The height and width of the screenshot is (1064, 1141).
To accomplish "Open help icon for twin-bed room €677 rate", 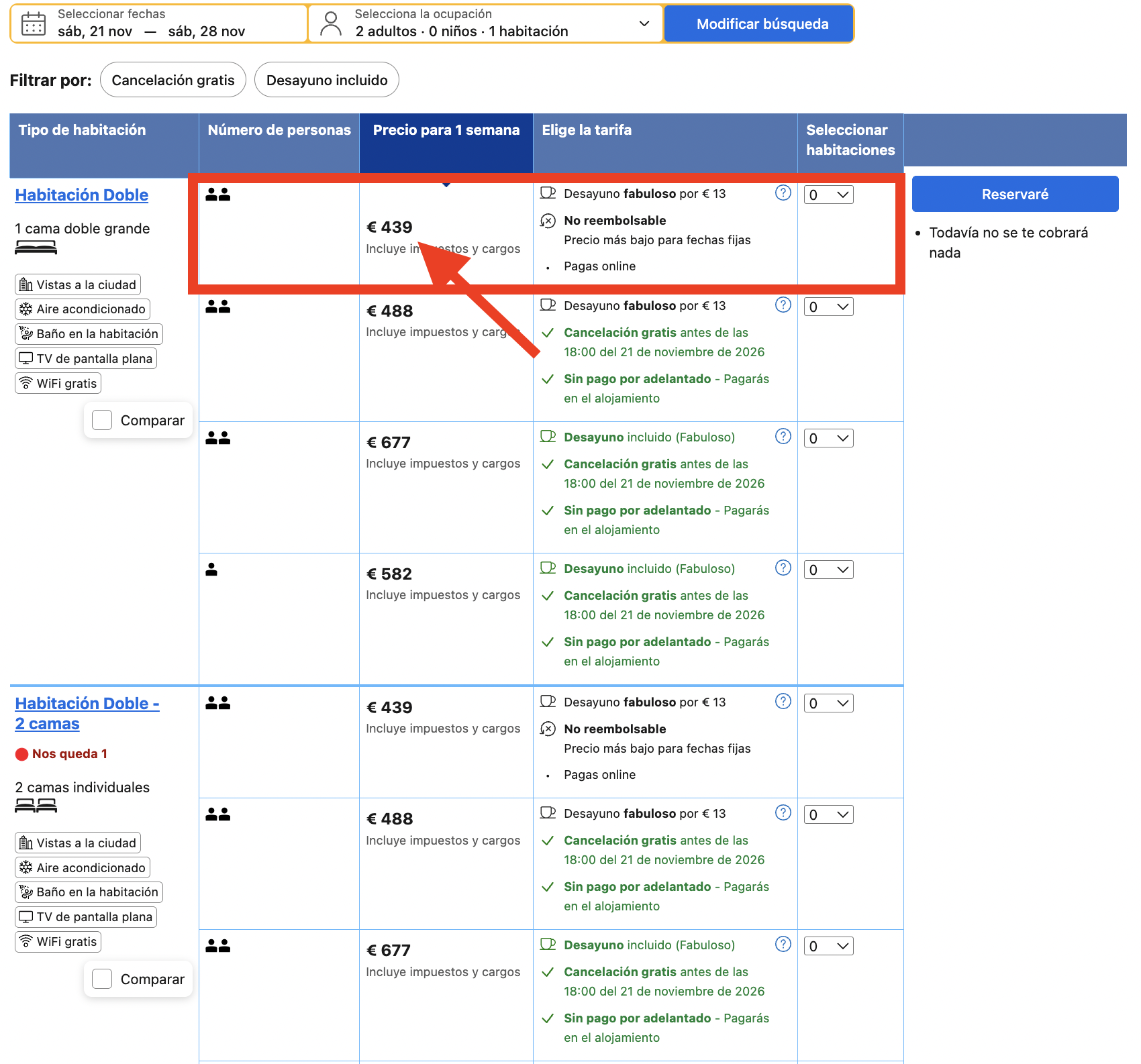I will click(783, 945).
